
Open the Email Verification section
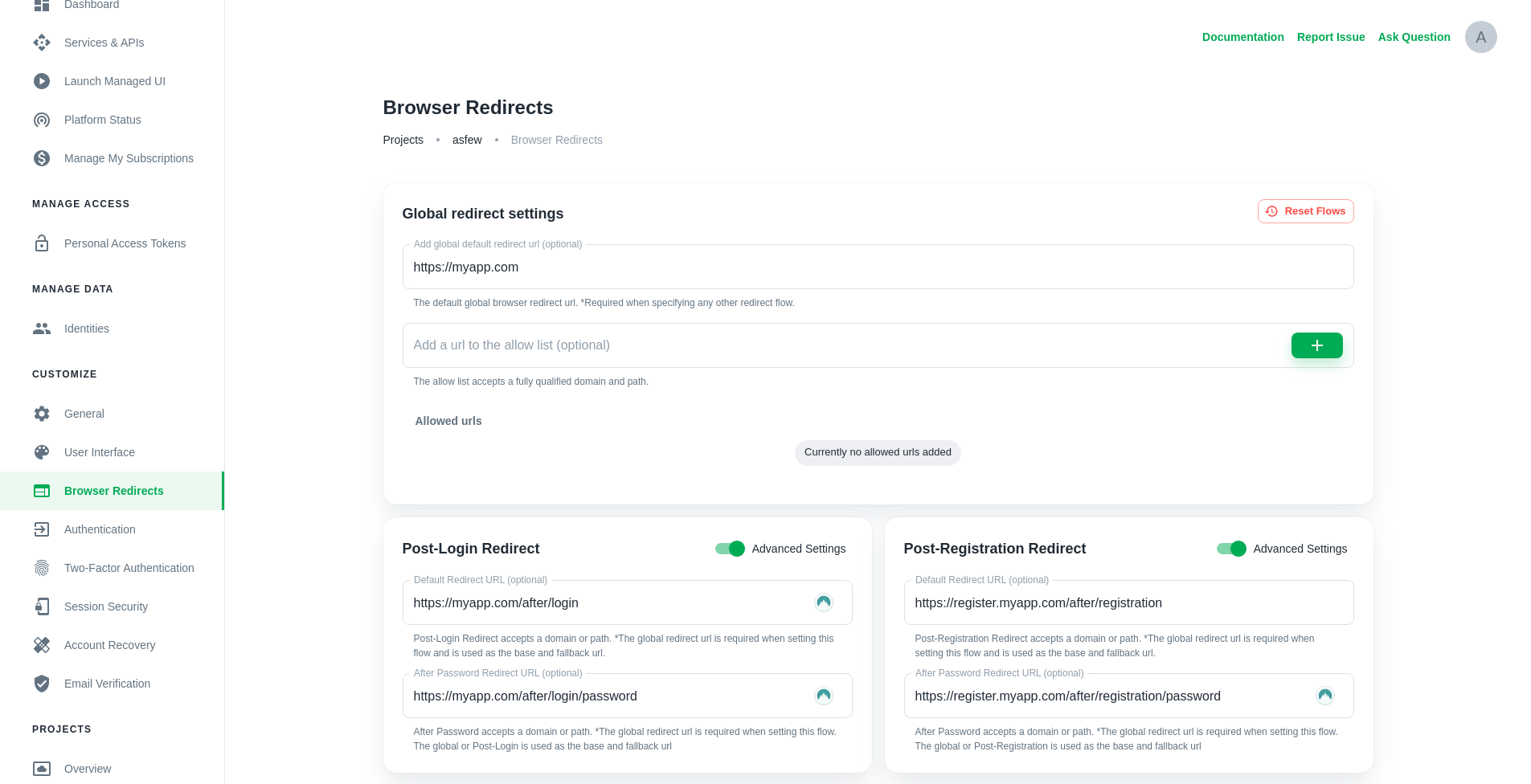107,684
